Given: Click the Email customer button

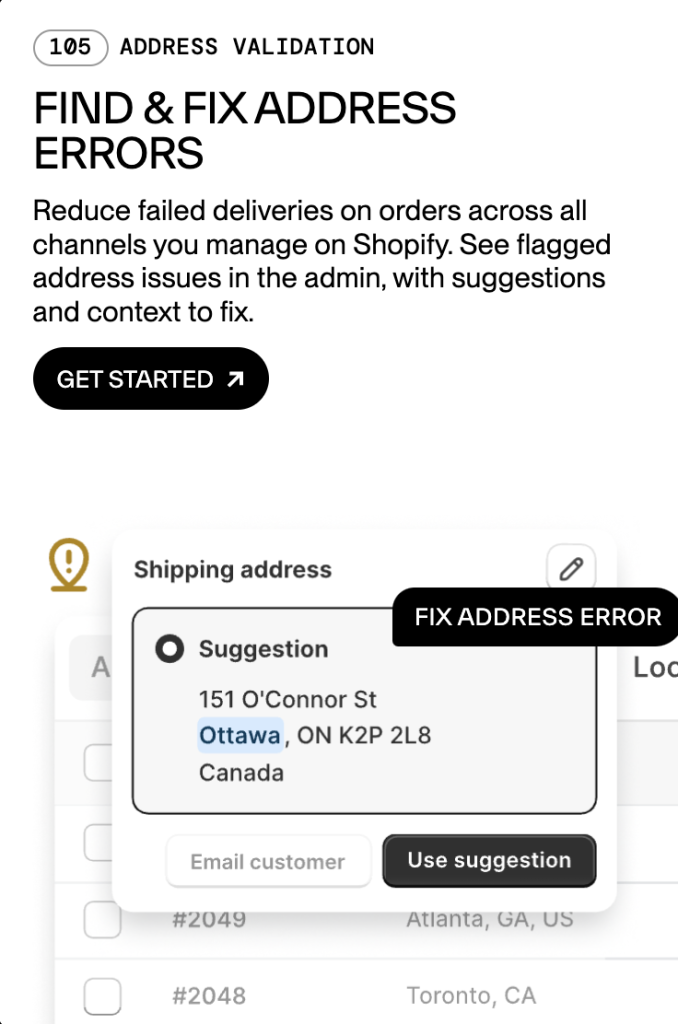Looking at the screenshot, I should click(268, 861).
